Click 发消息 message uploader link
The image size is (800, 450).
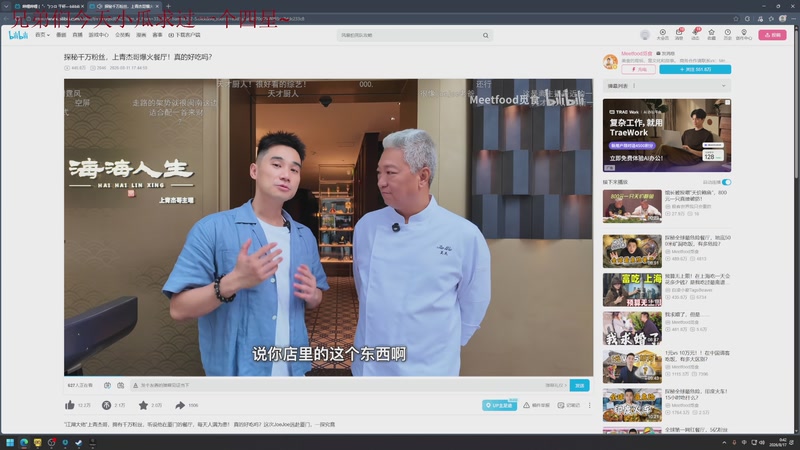click(x=666, y=54)
